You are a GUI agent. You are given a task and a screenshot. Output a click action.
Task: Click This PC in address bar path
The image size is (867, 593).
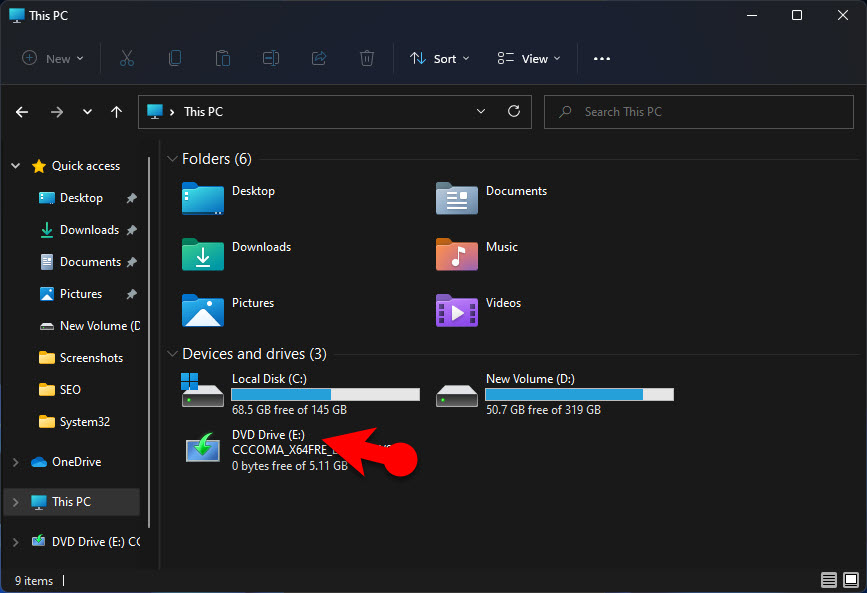point(203,112)
